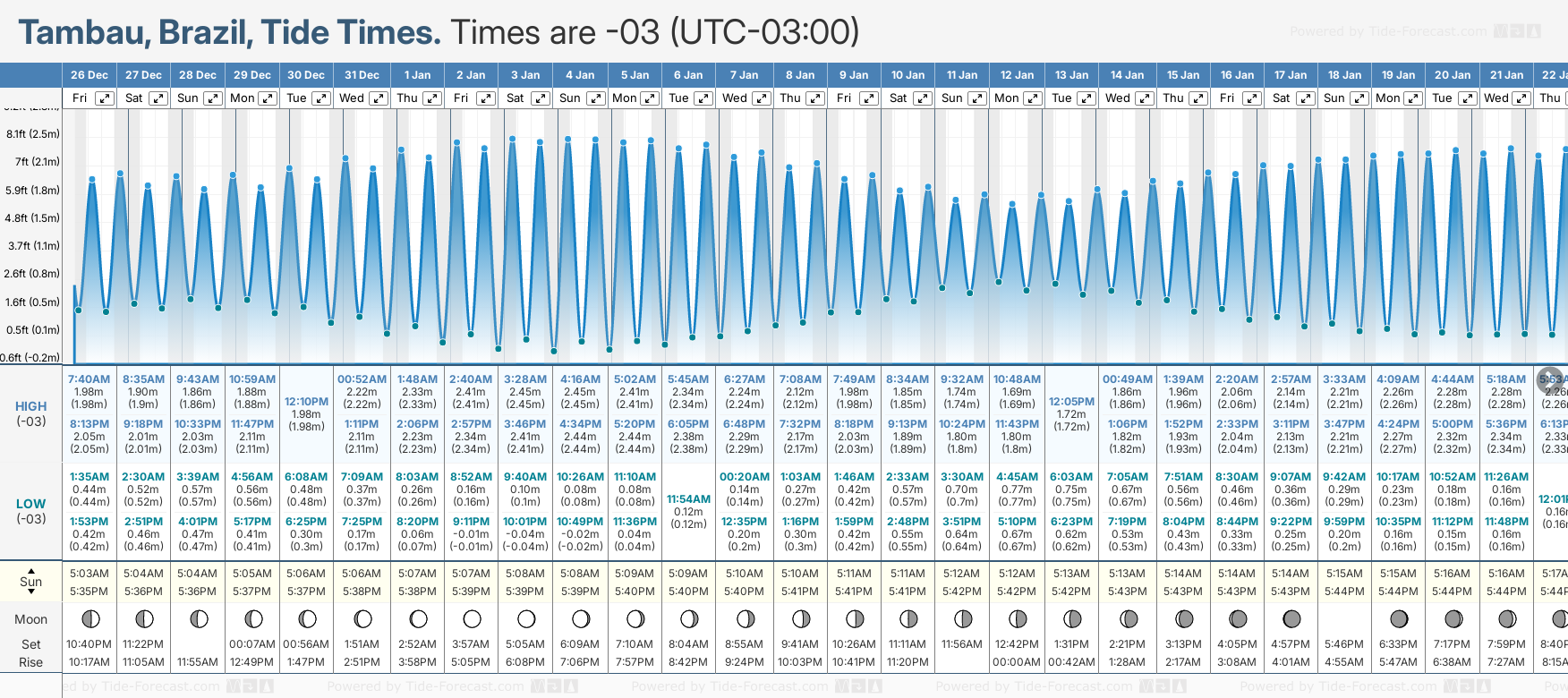The image size is (1568, 698).
Task: Open the enlarge icon for Wed 14 Jan
Action: (1145, 98)
